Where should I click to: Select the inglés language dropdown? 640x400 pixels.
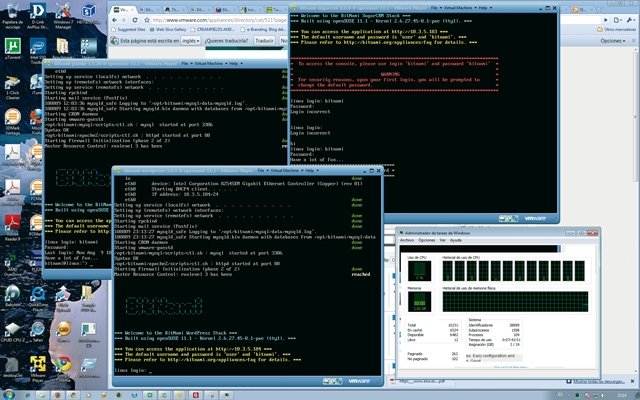[x=191, y=41]
